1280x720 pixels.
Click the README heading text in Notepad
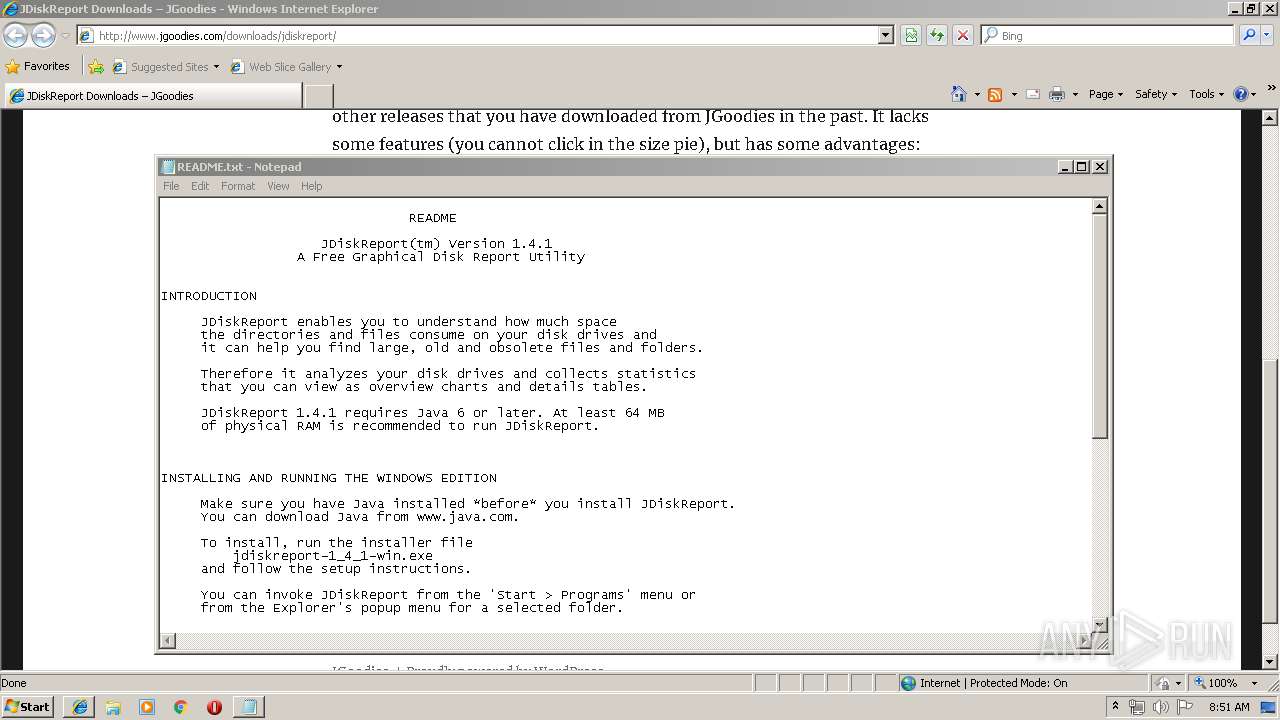432,218
